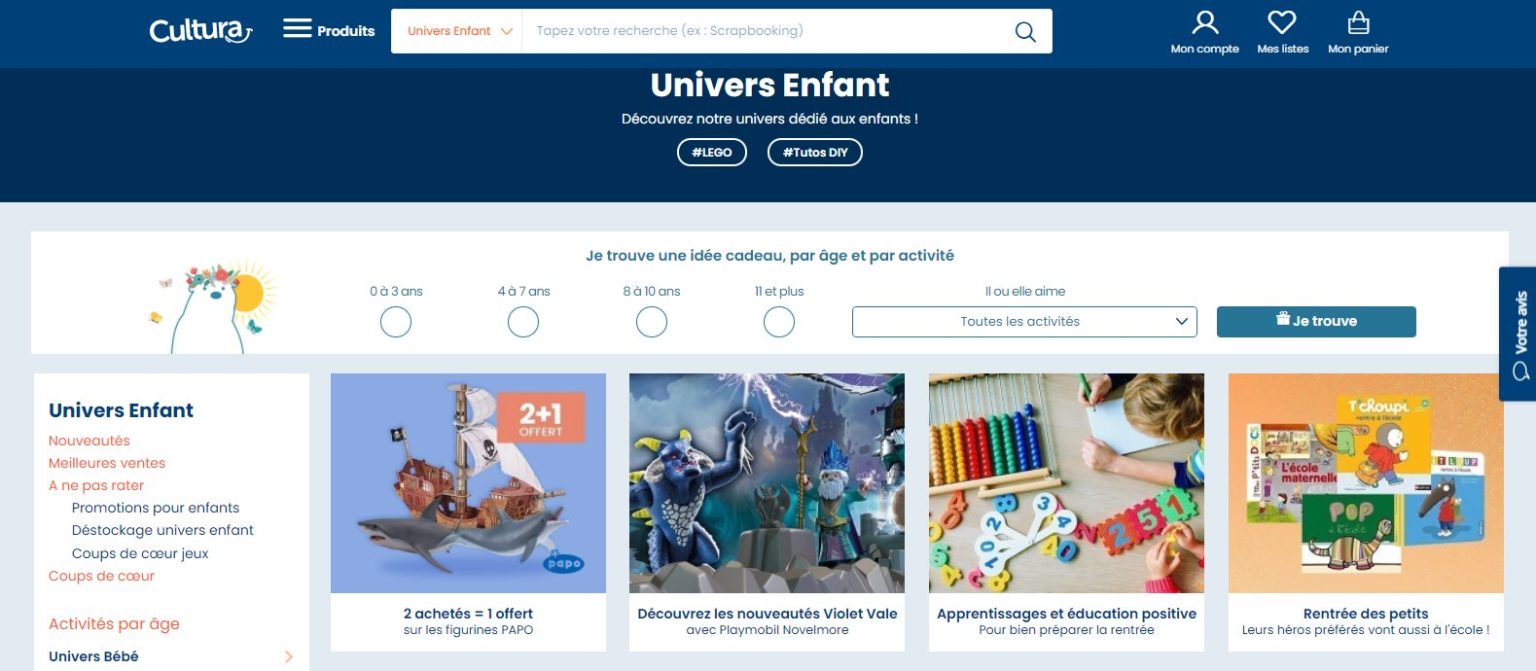The height and width of the screenshot is (671, 1536).
Task: Open Mon panier basket icon
Action: point(1358,23)
